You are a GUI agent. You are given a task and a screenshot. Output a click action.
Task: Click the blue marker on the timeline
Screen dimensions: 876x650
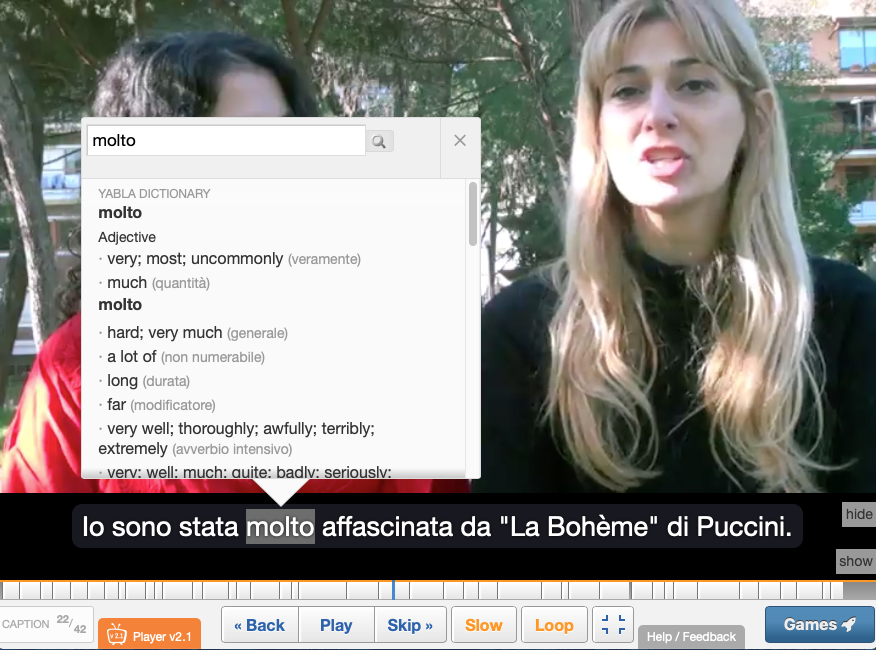(393, 590)
